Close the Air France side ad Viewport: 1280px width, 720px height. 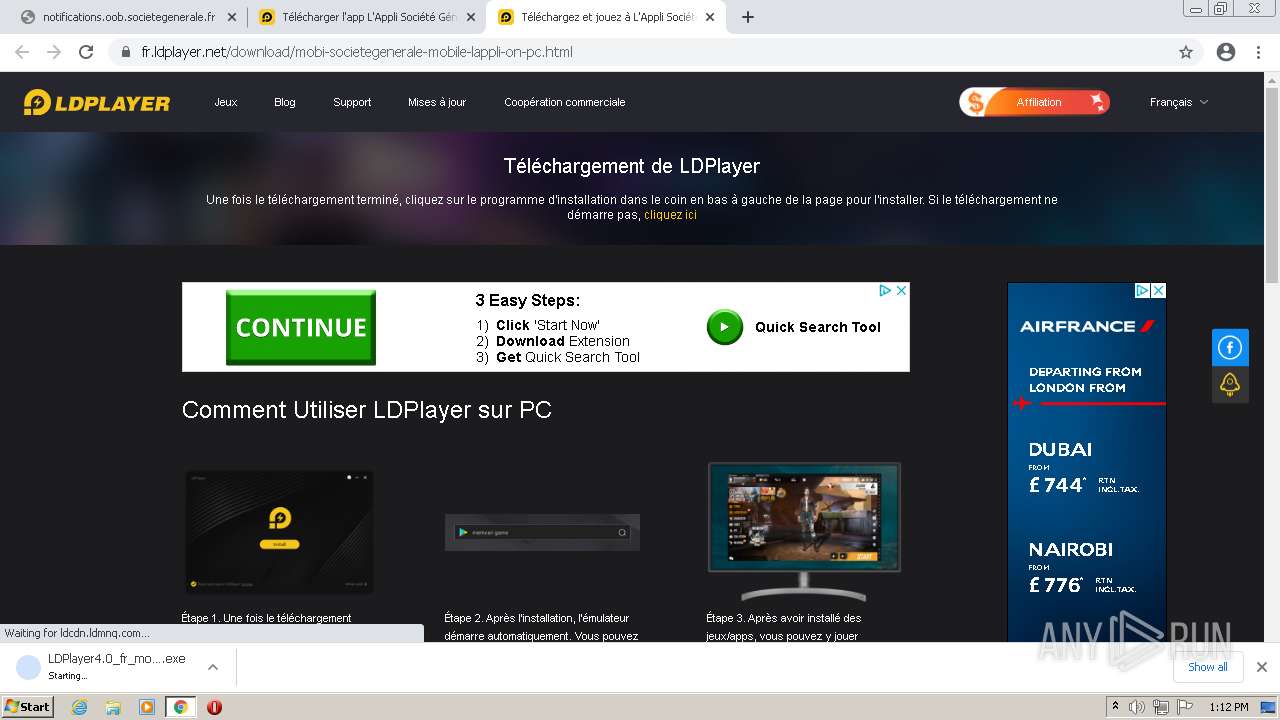1158,290
